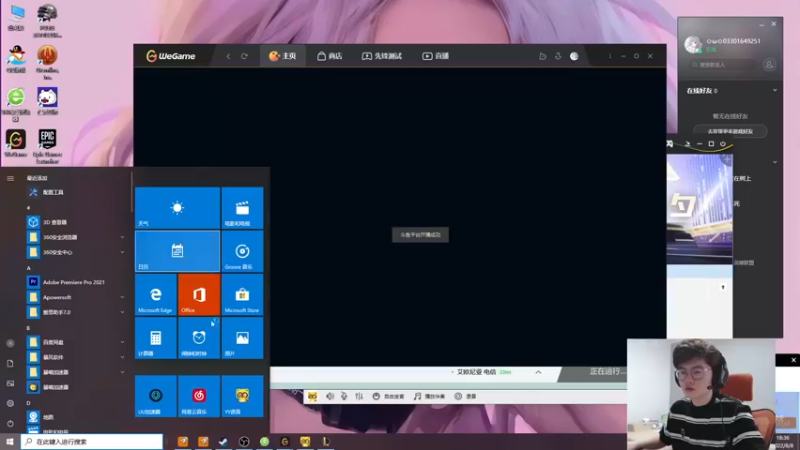Expand the 百度网盘 folder
The width and height of the screenshot is (800, 450).
(x=77, y=342)
